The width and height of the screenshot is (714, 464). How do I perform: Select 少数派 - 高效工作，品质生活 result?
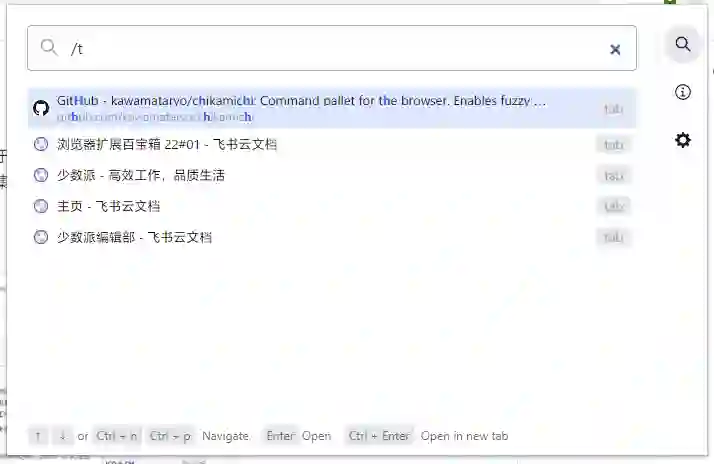332,175
